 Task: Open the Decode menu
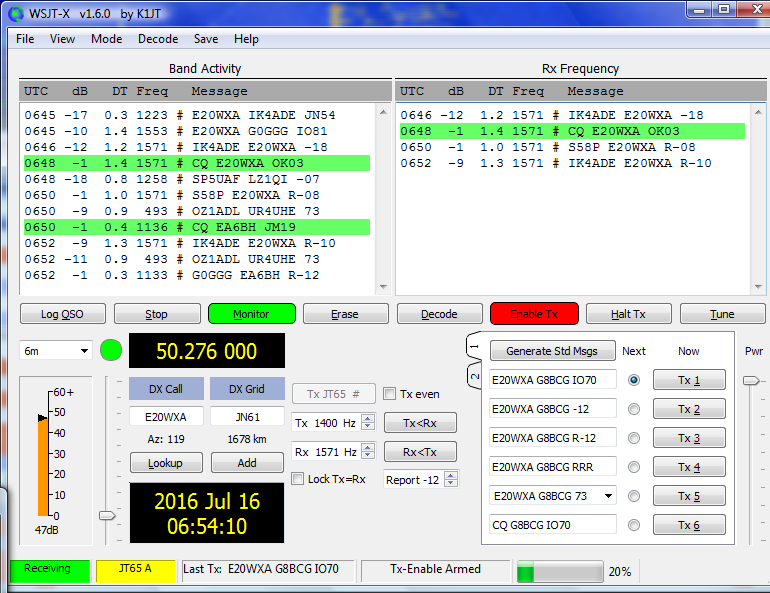pos(158,39)
